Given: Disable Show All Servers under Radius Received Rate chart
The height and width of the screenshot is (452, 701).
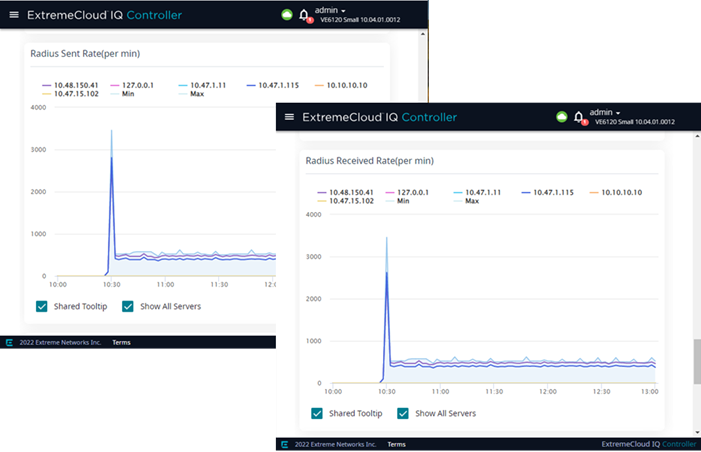Looking at the screenshot, I should click(403, 413).
